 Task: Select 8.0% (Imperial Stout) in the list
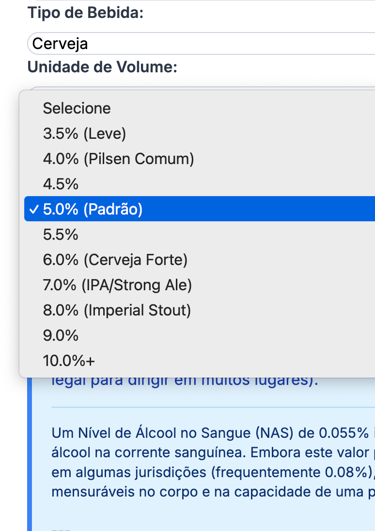[x=200, y=310]
